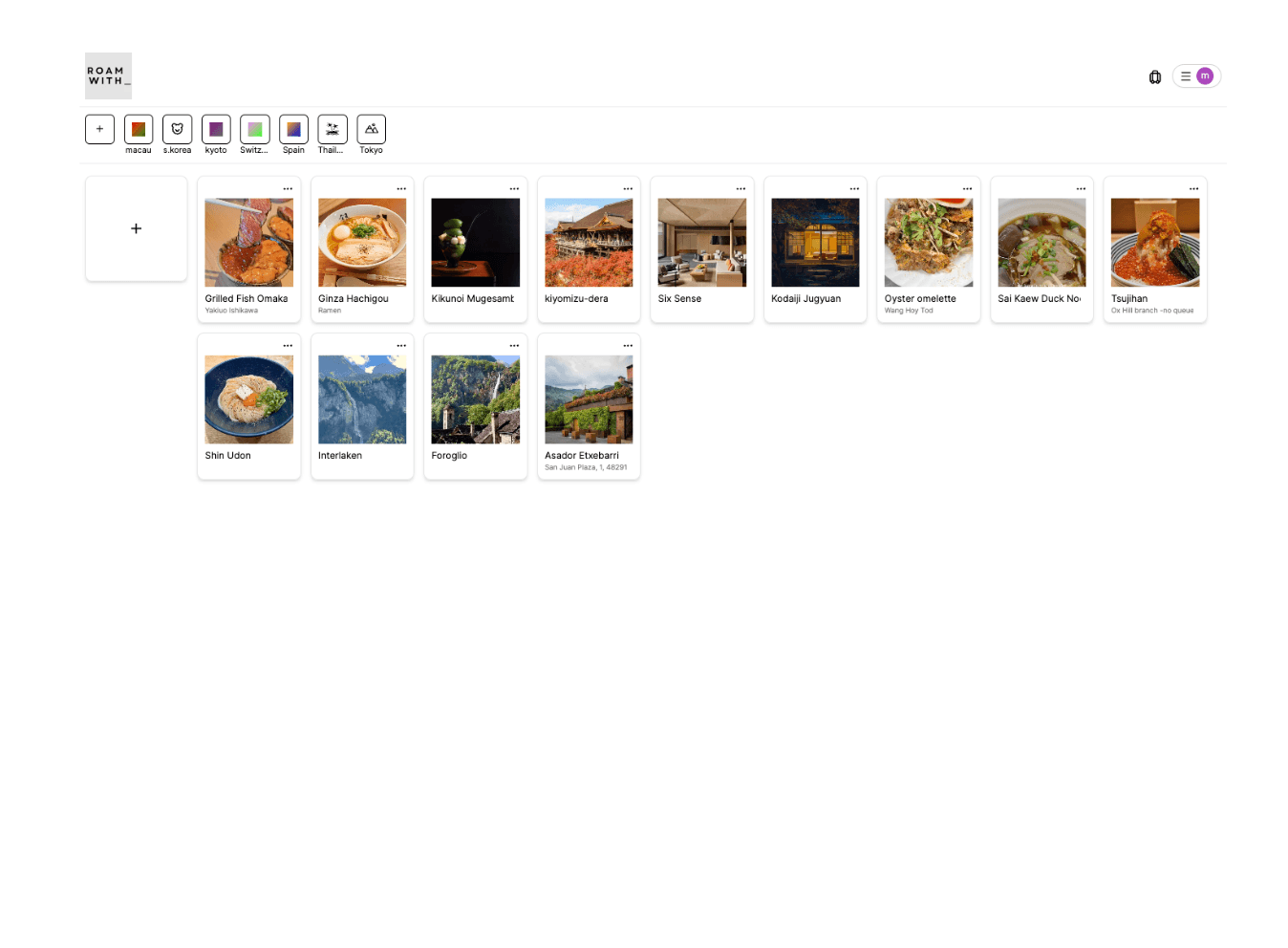Click the Ginza Hachigou title
Viewport: 1288px width, 948px height.
354,299
